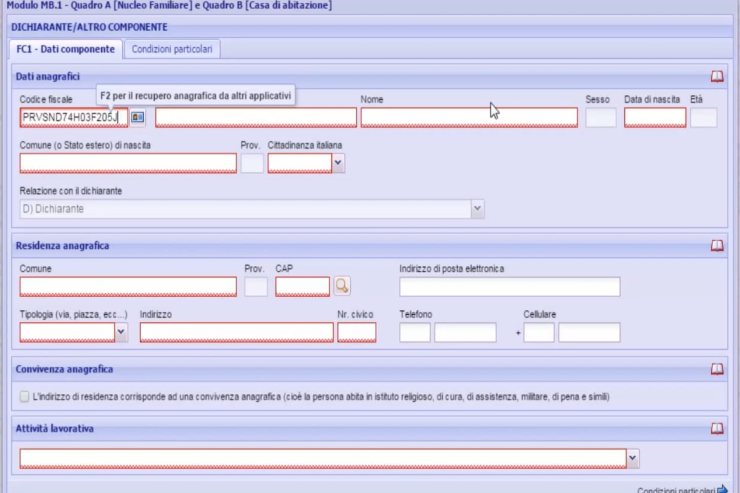Open help book icon for Attività lavorativa

[716, 428]
